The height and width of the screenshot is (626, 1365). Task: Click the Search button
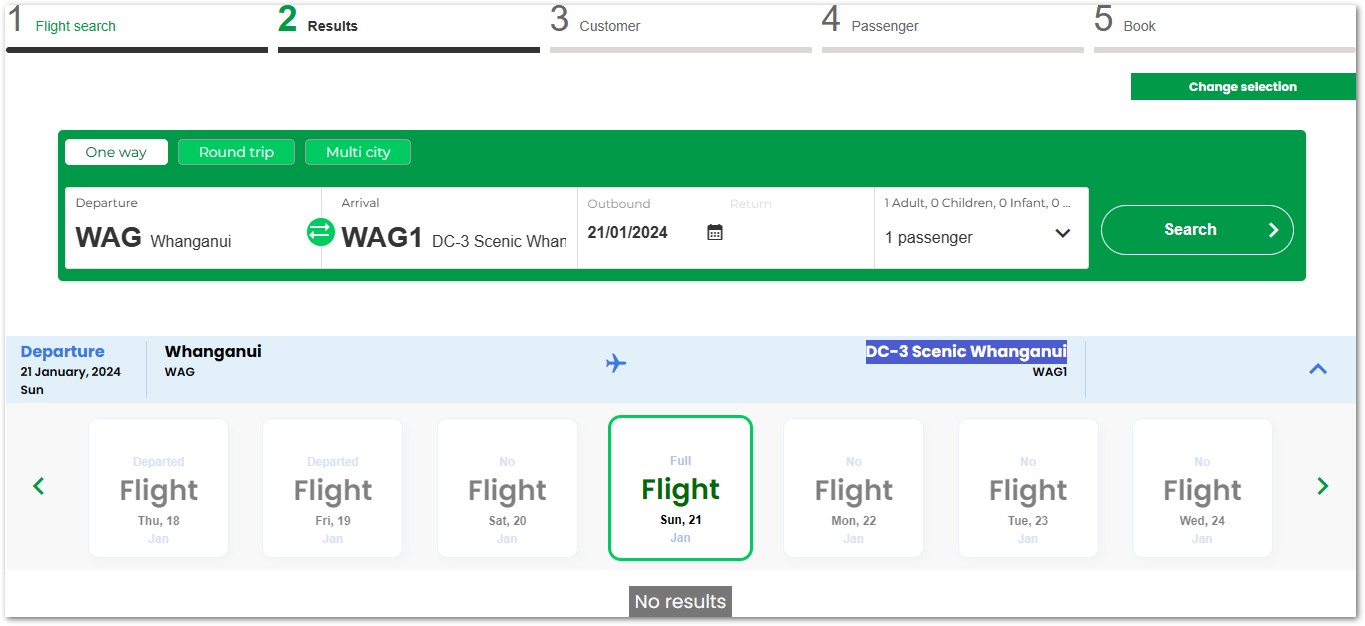point(1196,230)
